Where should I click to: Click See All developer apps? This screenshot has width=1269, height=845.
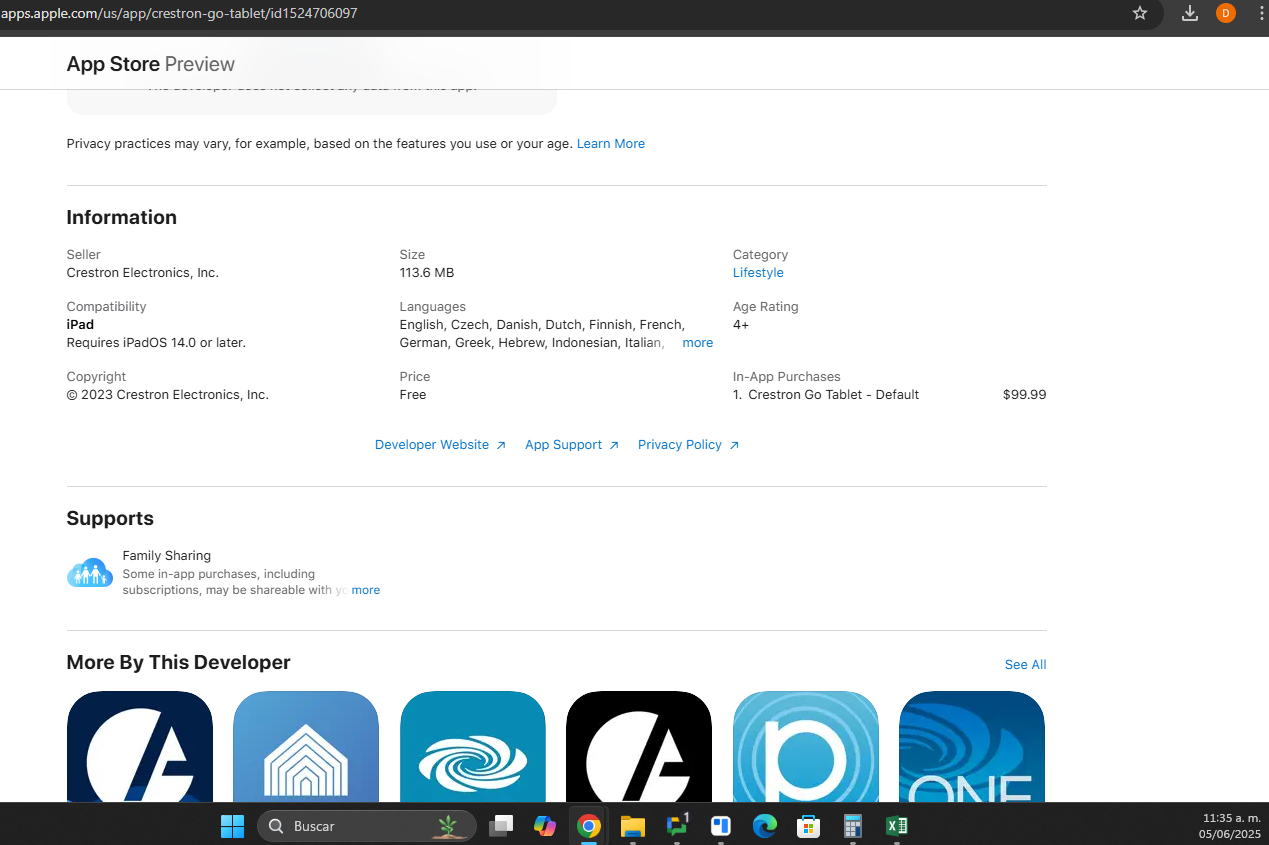pos(1026,665)
